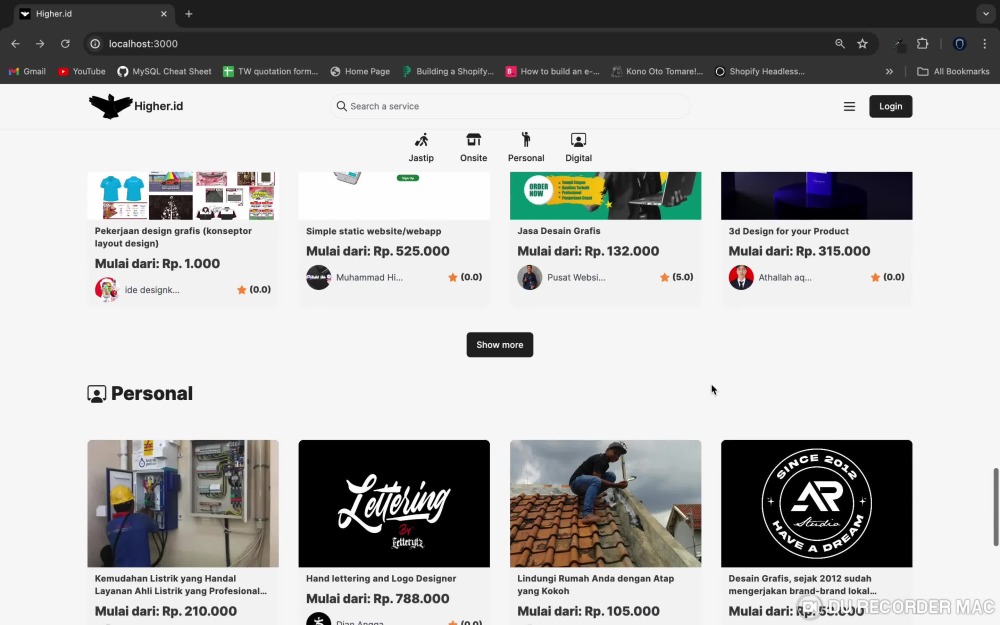Open Jasa Desain Grafis listing title
Image resolution: width=1000 pixels, height=625 pixels.
pyautogui.click(x=559, y=231)
